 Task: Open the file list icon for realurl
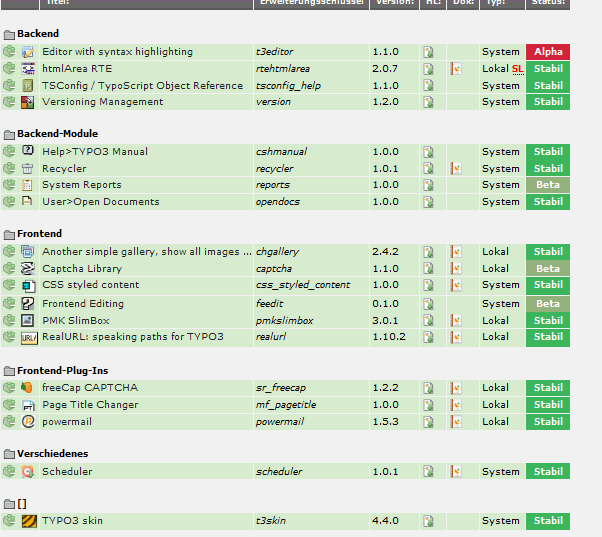click(x=428, y=337)
